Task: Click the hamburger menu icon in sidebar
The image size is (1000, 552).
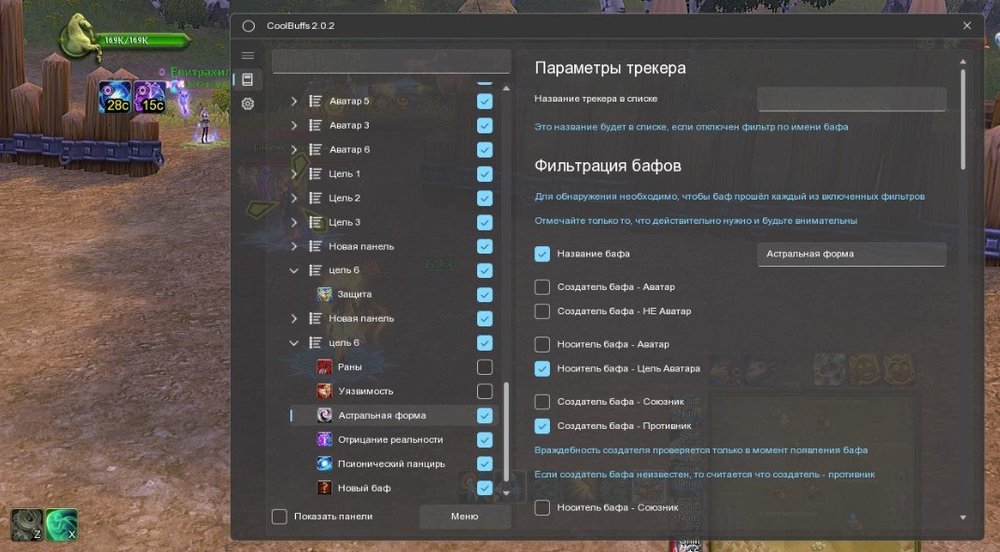Action: pos(248,55)
